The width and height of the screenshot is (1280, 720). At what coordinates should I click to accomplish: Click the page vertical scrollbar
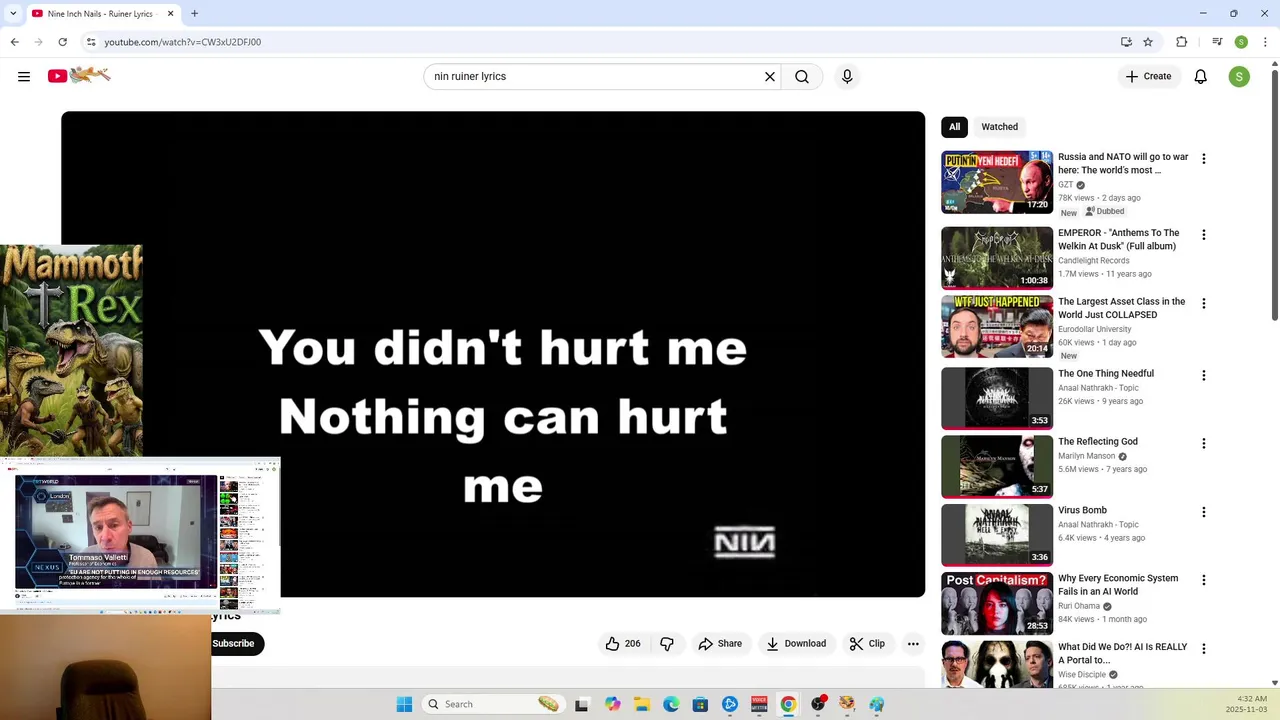tap(1274, 195)
